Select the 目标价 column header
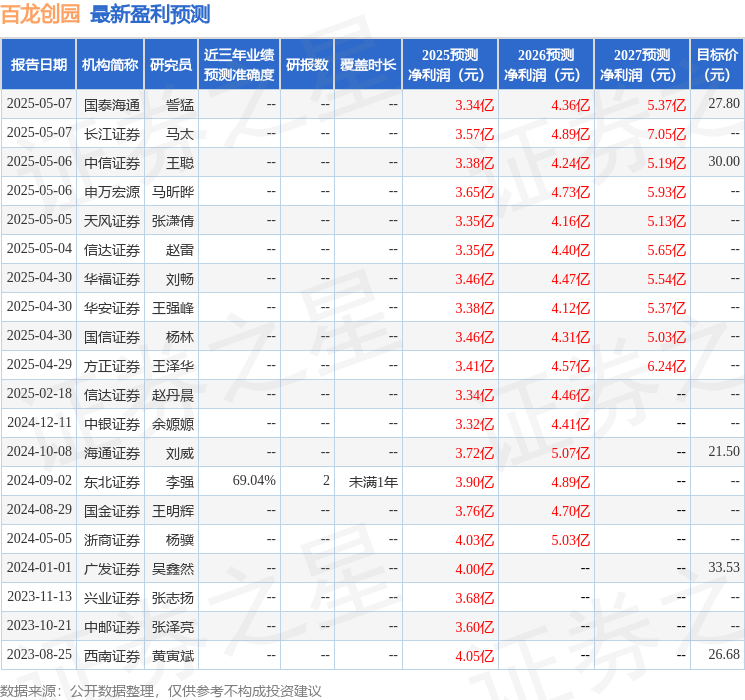Image resolution: width=745 pixels, height=700 pixels. (716, 65)
